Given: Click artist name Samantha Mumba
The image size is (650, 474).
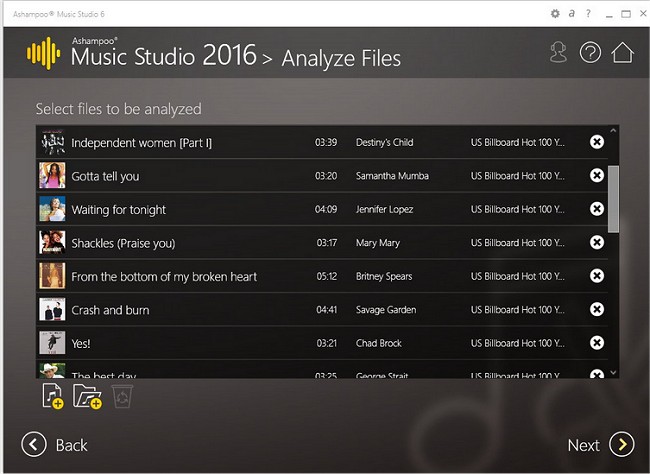Looking at the screenshot, I should 392,176.
